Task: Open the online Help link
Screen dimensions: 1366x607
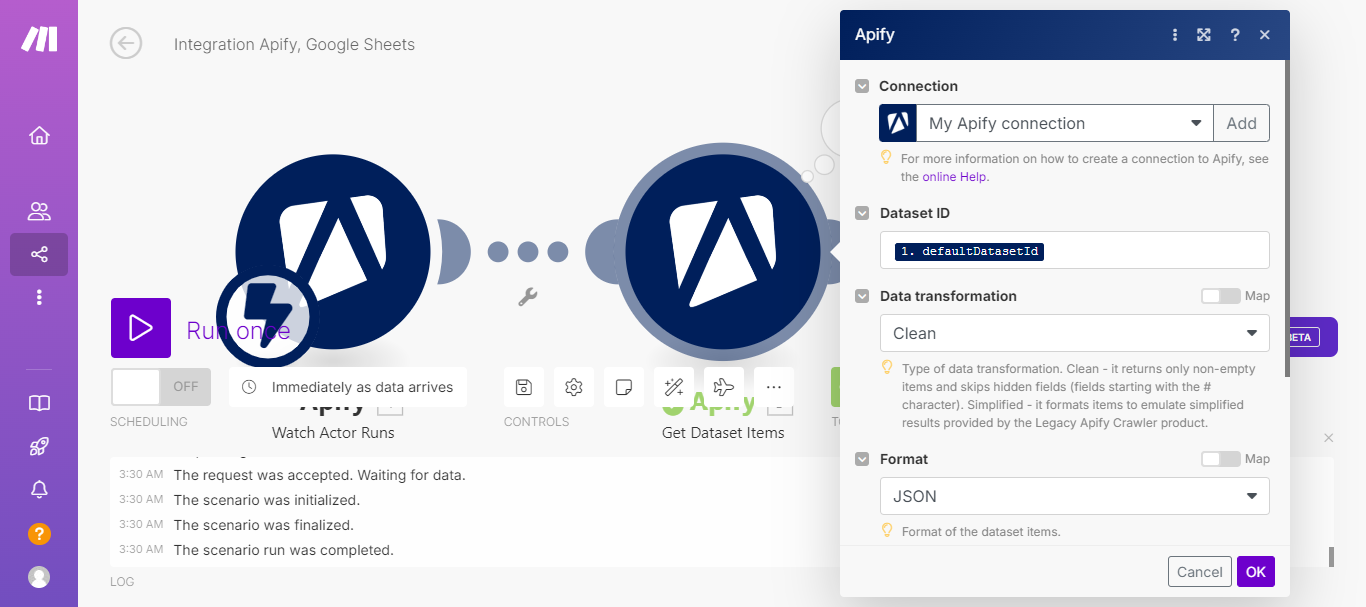Action: 954,177
